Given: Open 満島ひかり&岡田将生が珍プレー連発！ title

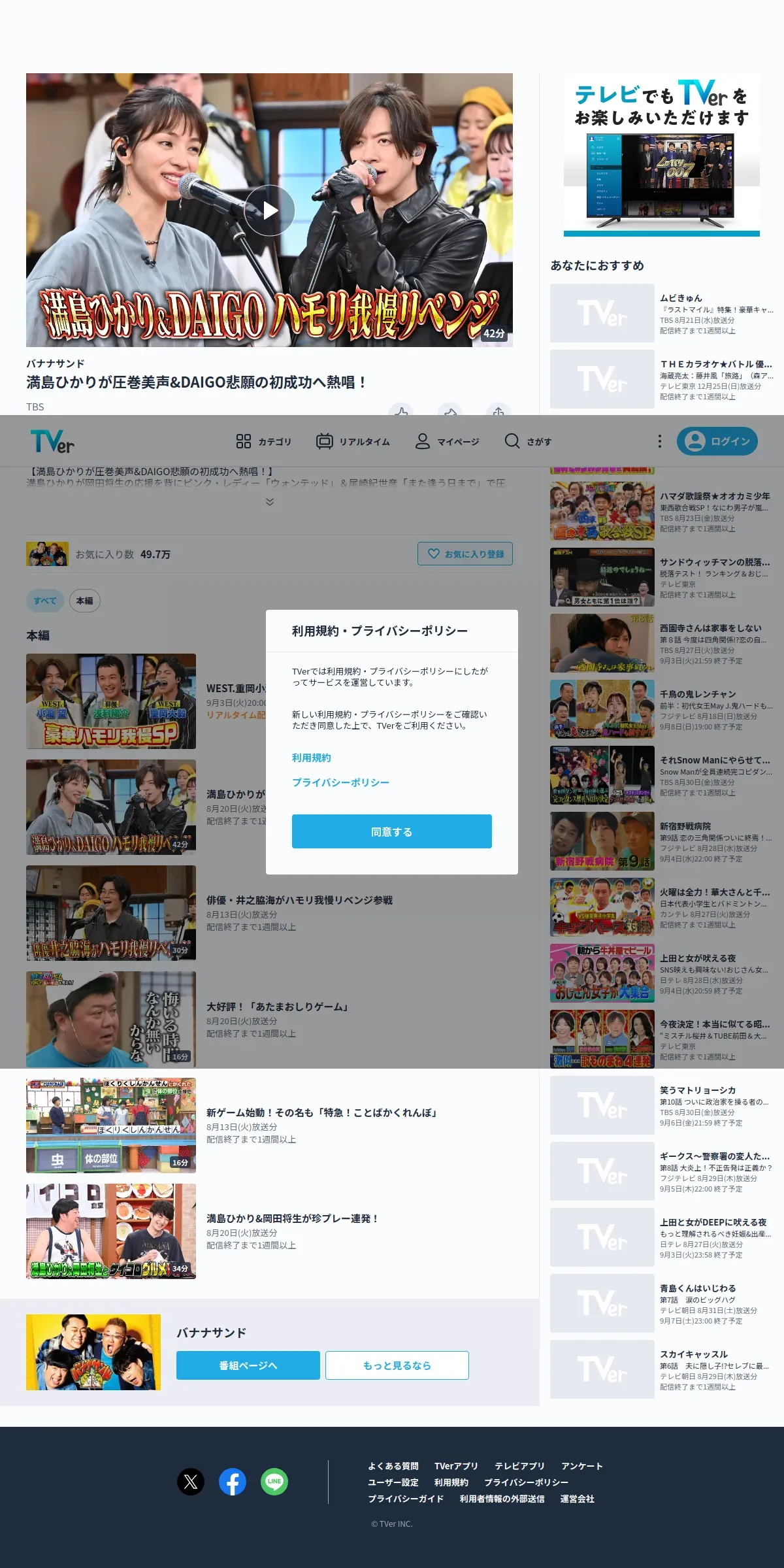Looking at the screenshot, I should [x=293, y=1218].
